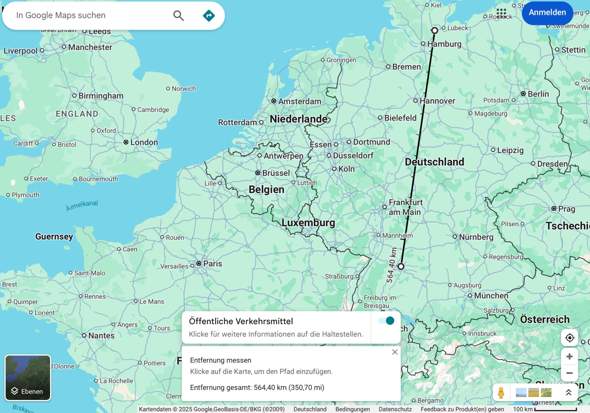Zoom in with the plus button
Viewport: 590px width, 413px height.
pyautogui.click(x=569, y=357)
